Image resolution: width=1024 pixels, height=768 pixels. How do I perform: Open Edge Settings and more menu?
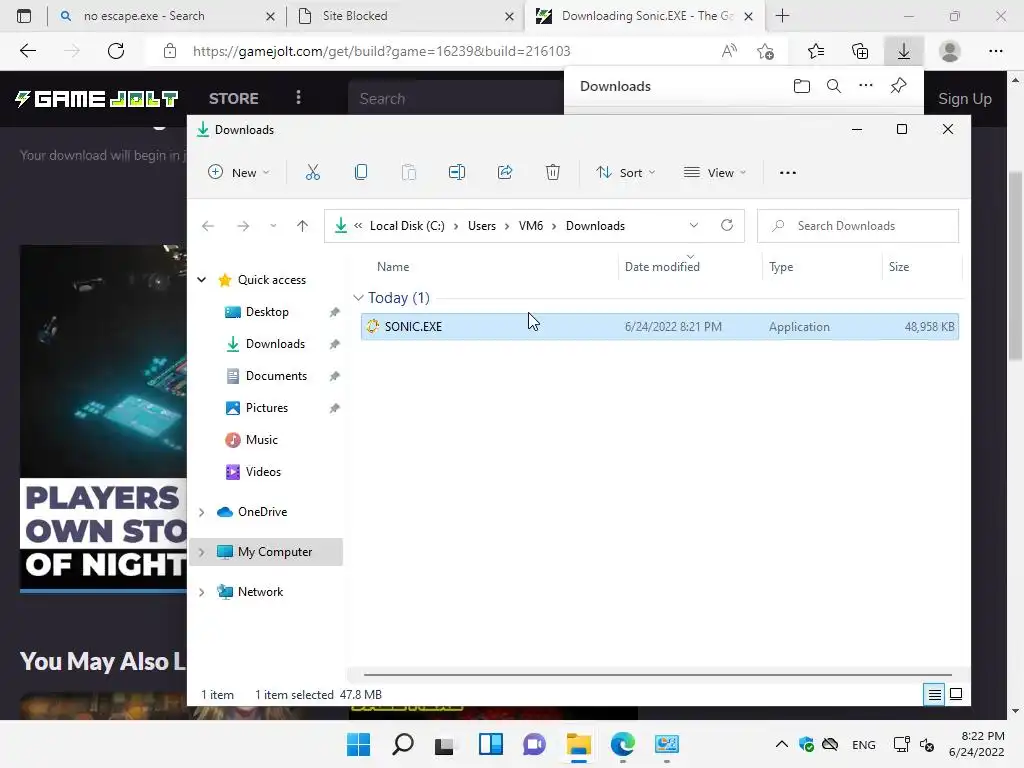[x=995, y=51]
